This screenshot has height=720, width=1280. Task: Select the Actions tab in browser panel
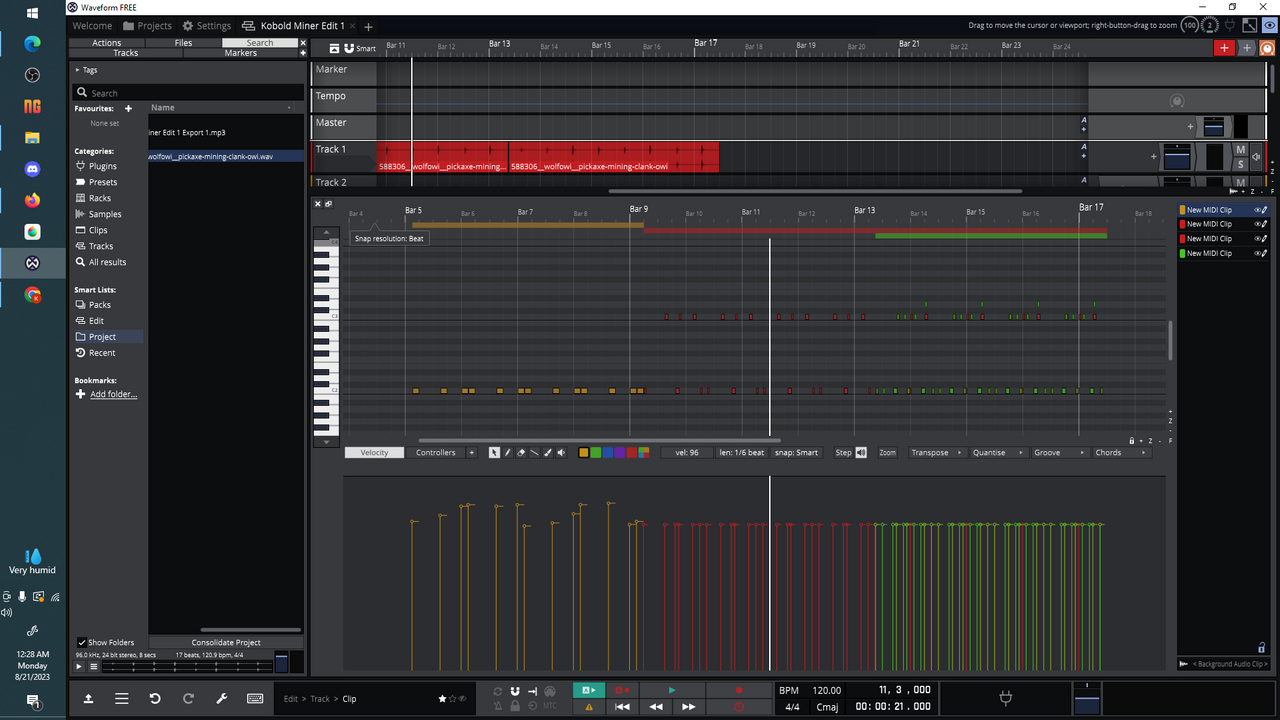[107, 43]
